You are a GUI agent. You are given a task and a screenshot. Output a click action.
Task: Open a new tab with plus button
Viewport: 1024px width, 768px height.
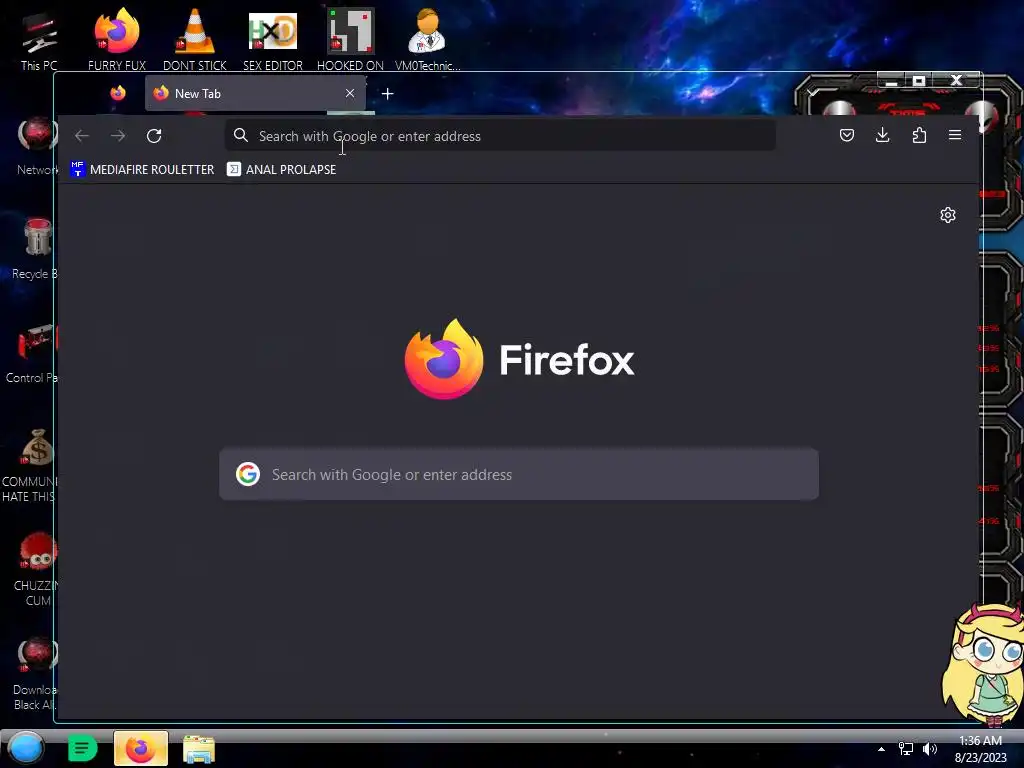pos(387,94)
